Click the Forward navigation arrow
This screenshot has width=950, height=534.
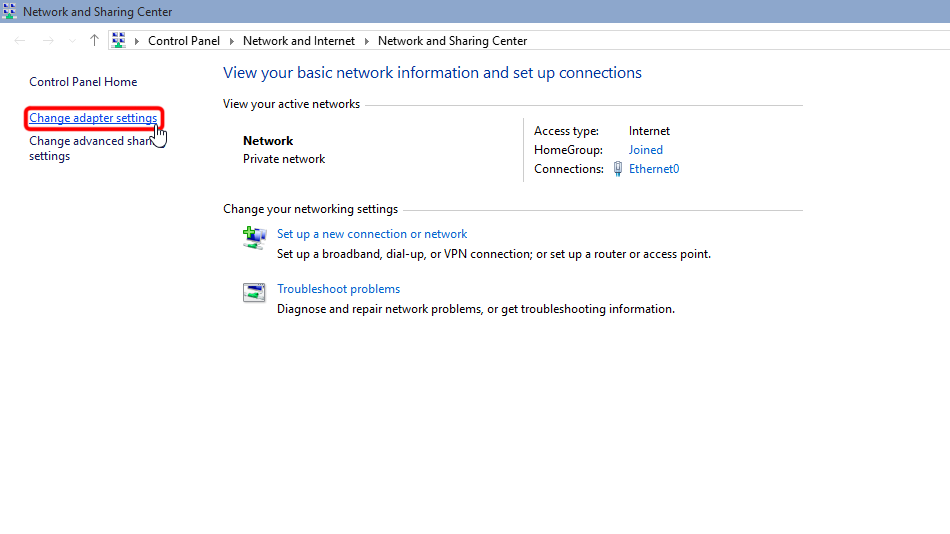point(48,41)
